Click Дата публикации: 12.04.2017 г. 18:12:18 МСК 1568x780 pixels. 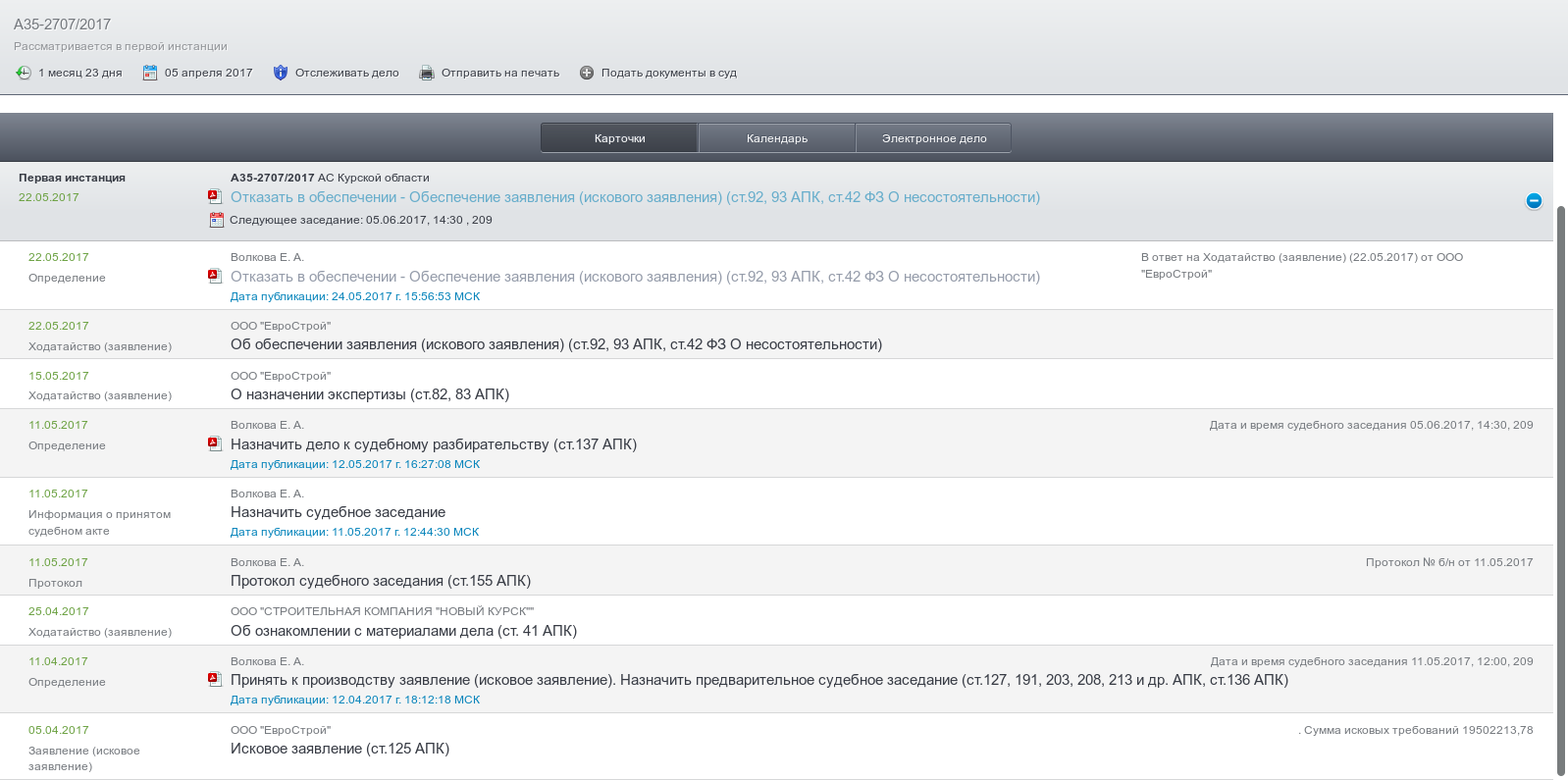355,700
